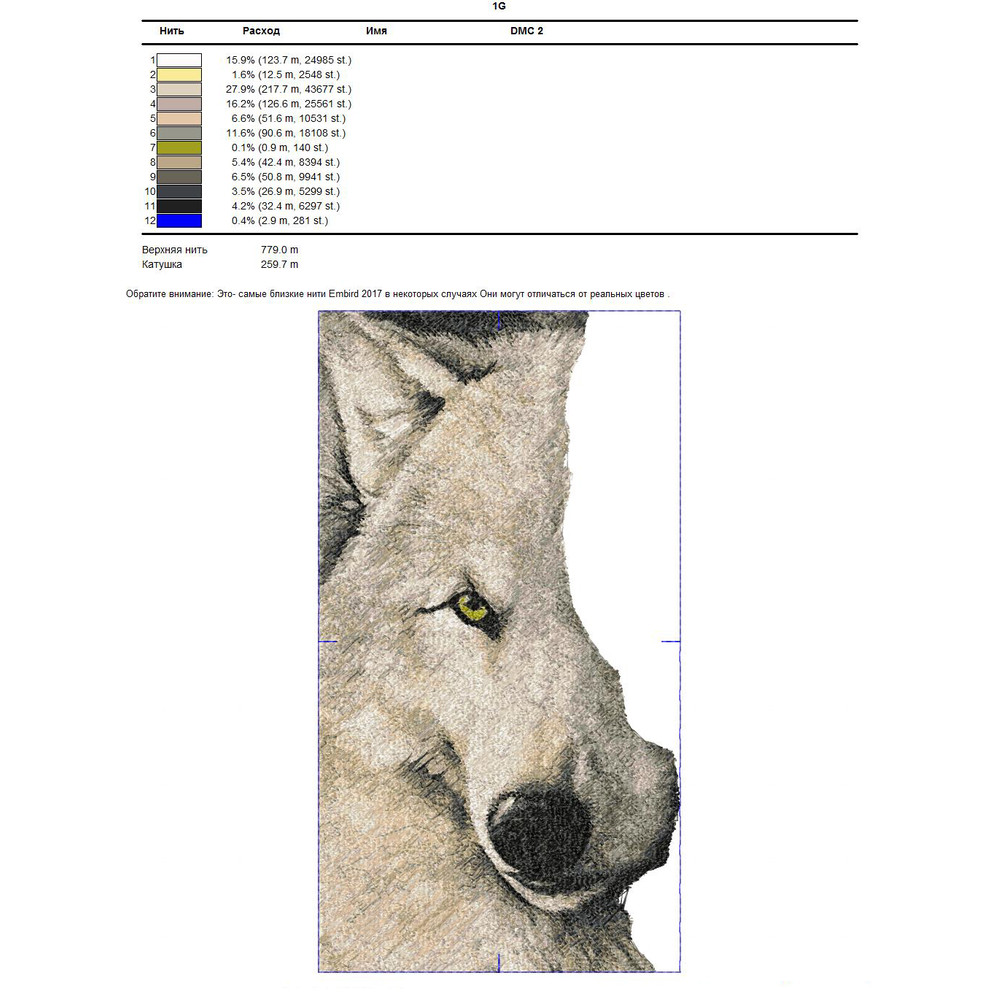Pick the olive green thread 7 swatch
Viewport: 1000px width, 1000px height.
[179, 147]
